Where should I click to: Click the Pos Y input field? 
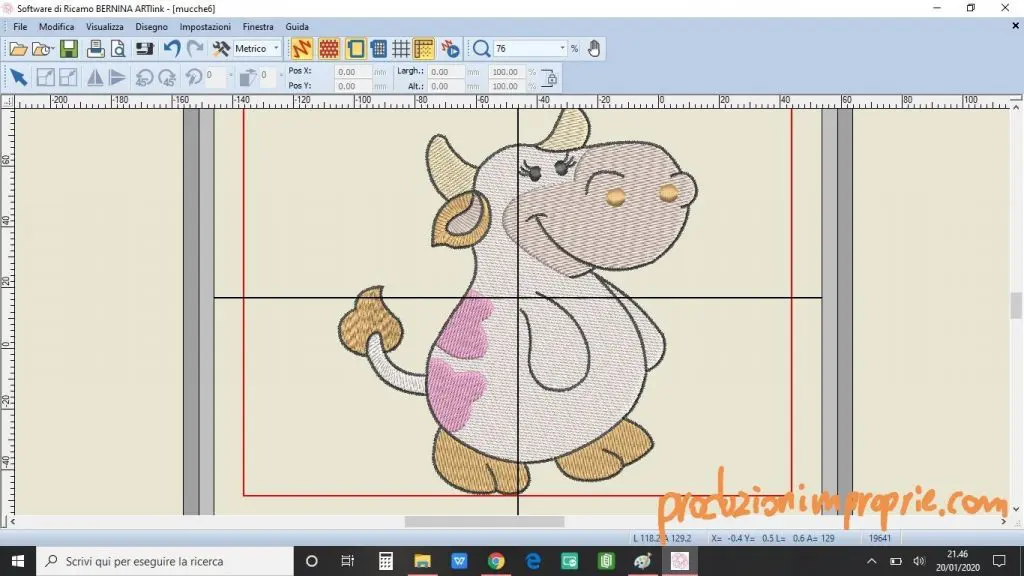(353, 86)
